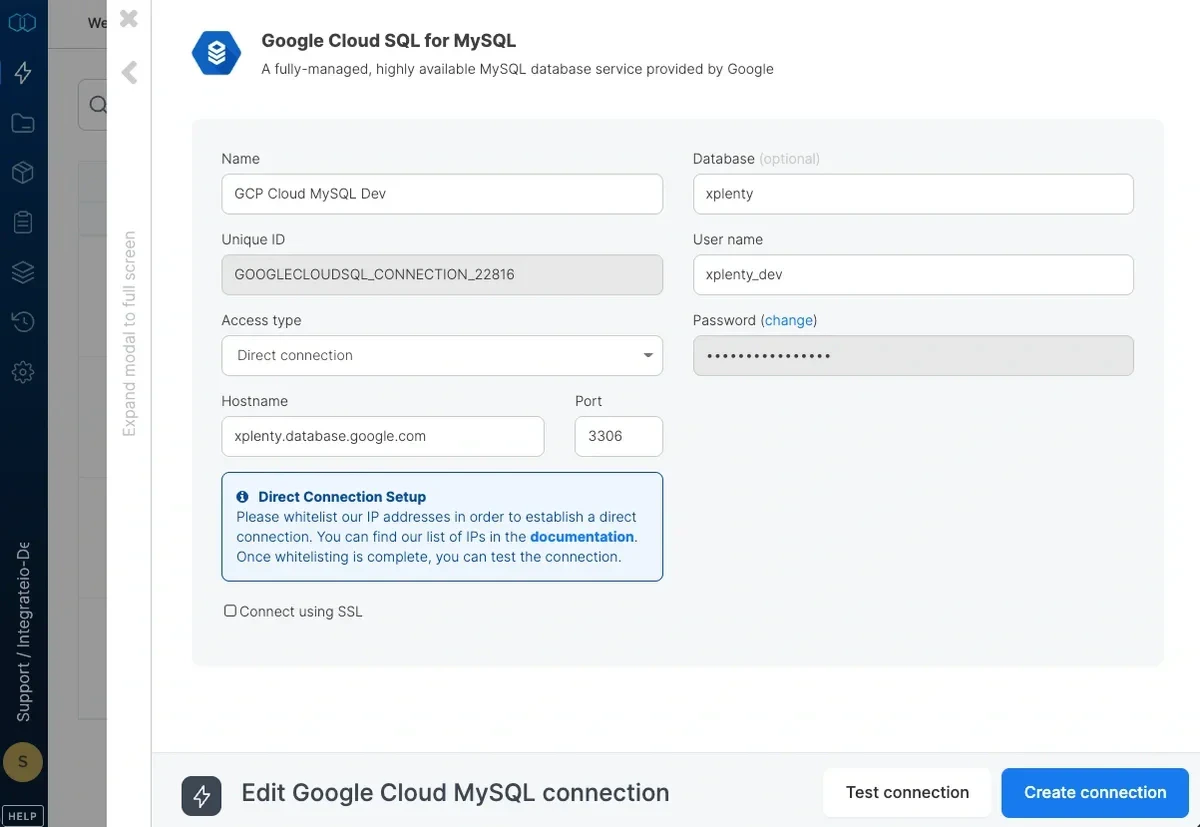
Task: Open the folder icon in the left sidebar
Action: pyautogui.click(x=22, y=122)
